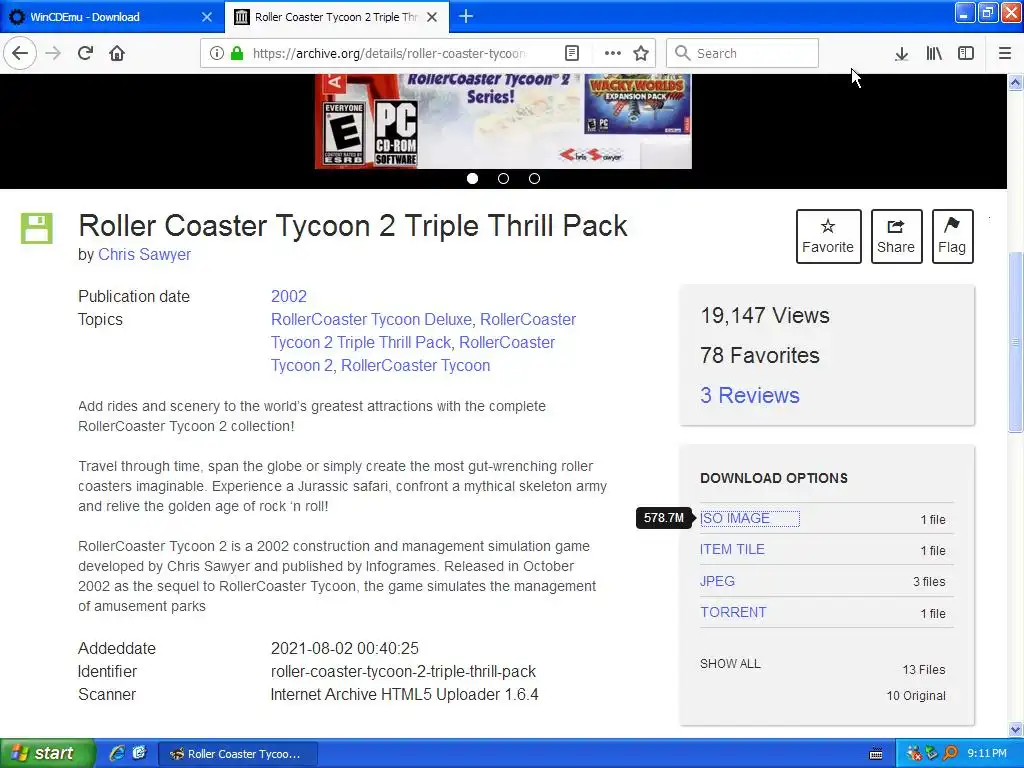
Task: Flag this item
Action: (x=952, y=236)
